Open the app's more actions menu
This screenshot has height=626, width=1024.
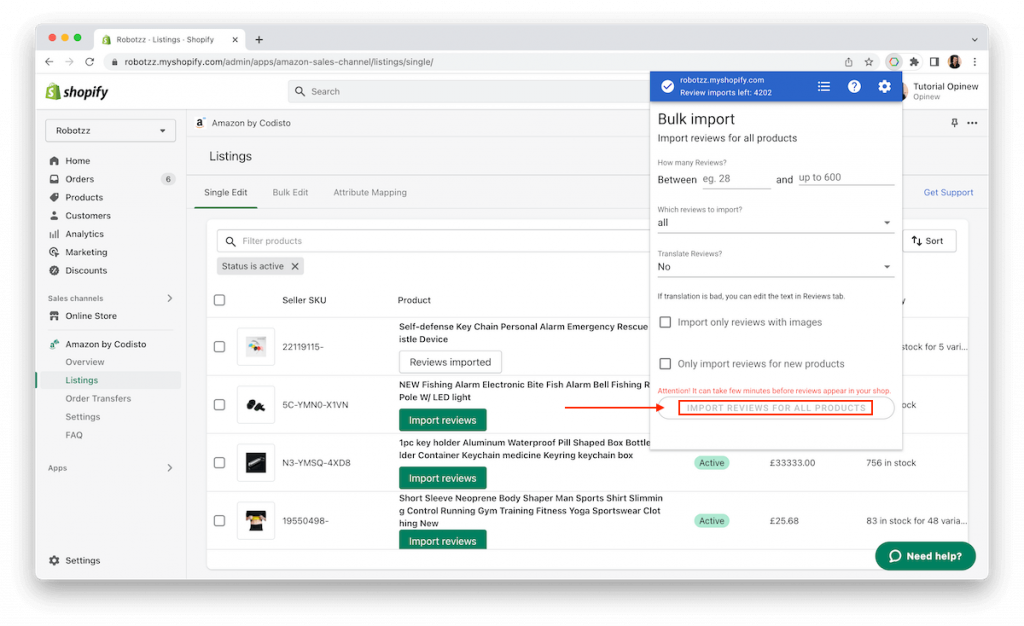point(972,123)
